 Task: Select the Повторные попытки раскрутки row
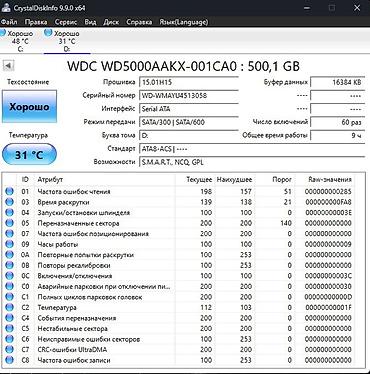tap(178, 255)
